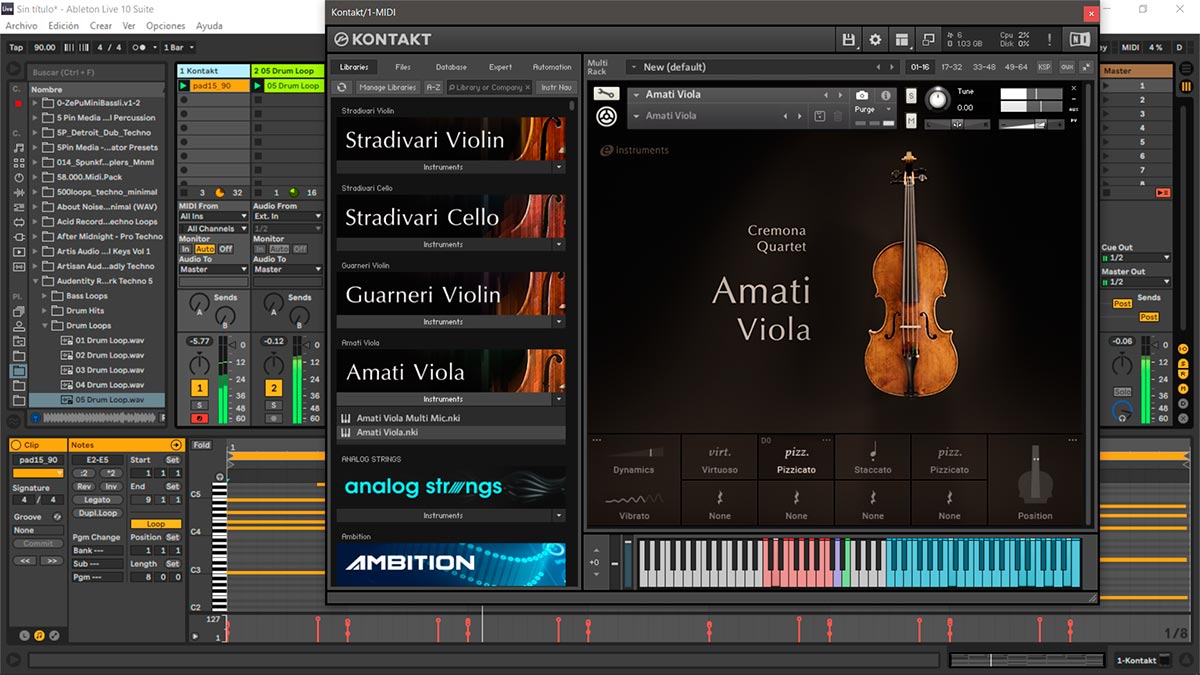Switch to the Files tab in Kontakt
This screenshot has height=675, width=1200.
[403, 67]
